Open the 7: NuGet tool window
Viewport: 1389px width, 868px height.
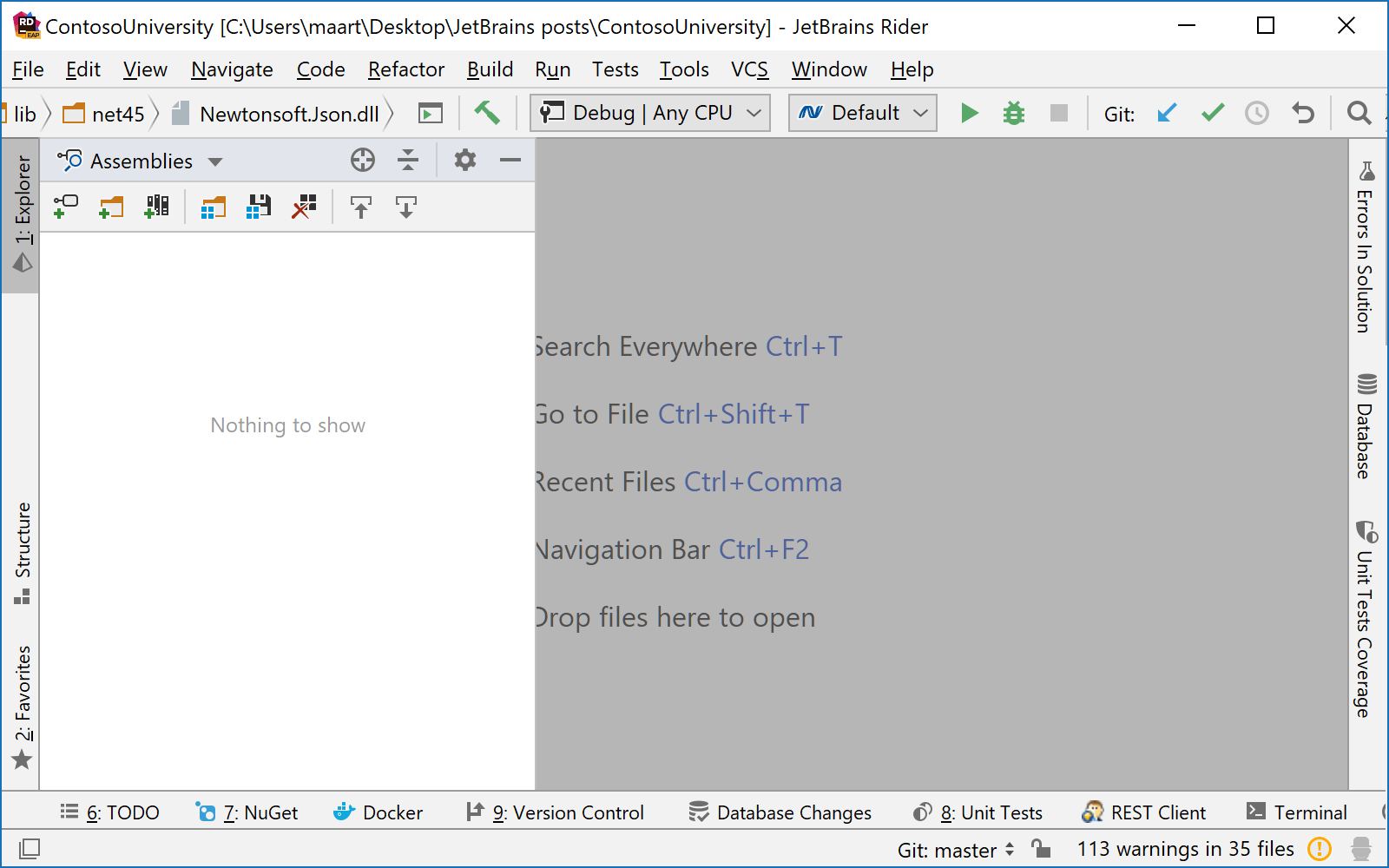coord(247,812)
